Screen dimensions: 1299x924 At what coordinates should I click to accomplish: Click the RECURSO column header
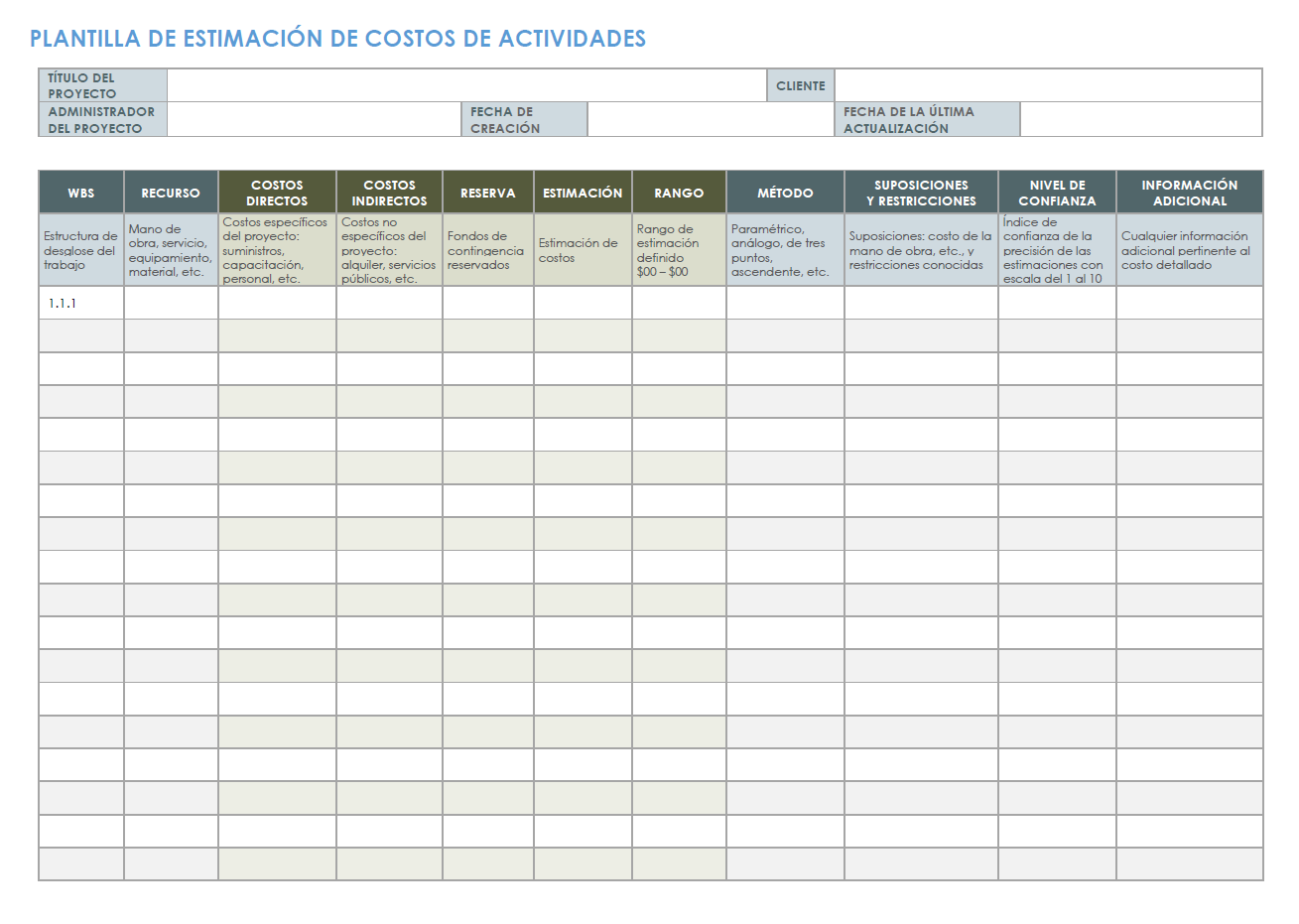(x=171, y=193)
